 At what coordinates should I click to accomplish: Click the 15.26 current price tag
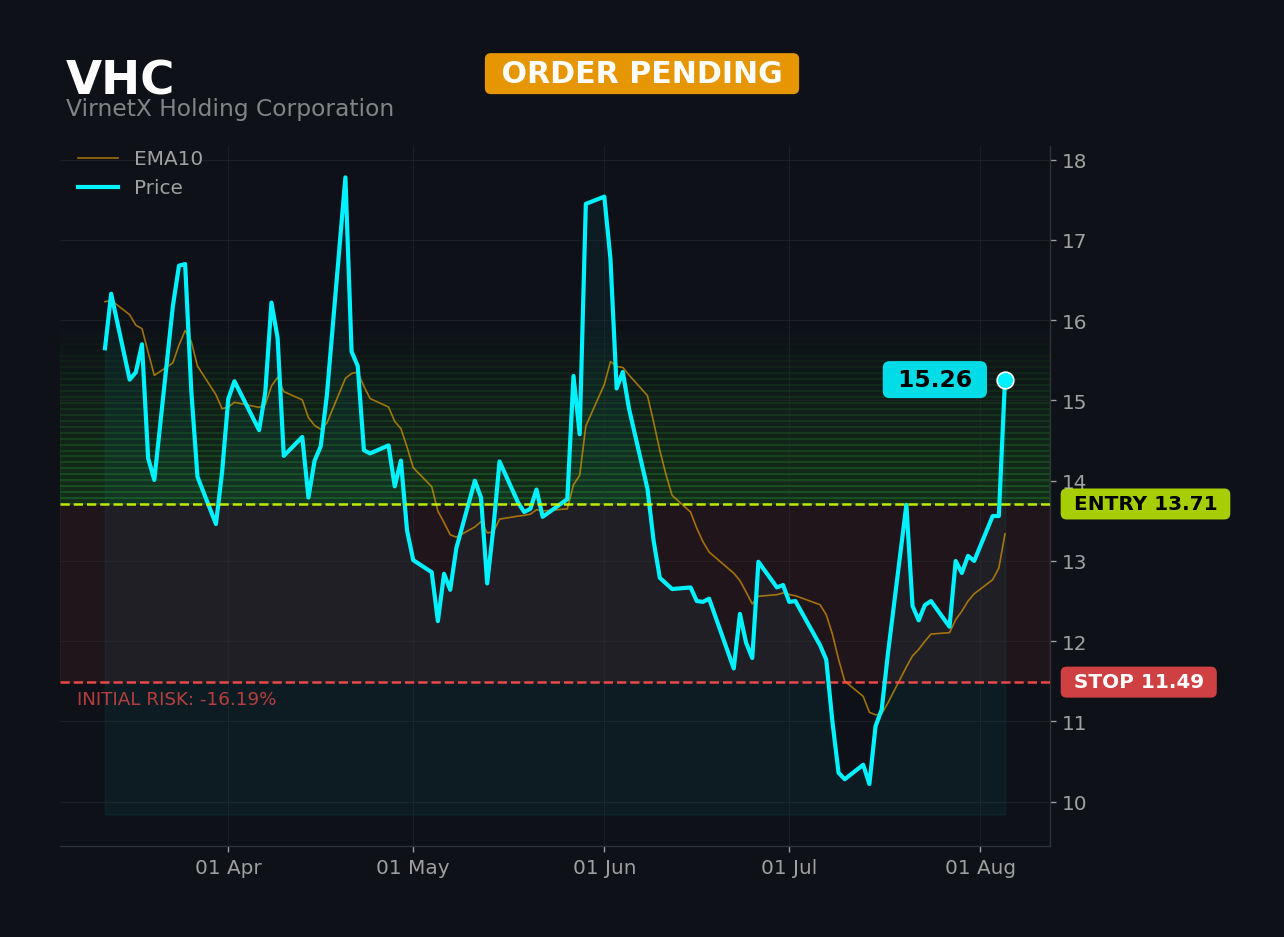point(934,380)
